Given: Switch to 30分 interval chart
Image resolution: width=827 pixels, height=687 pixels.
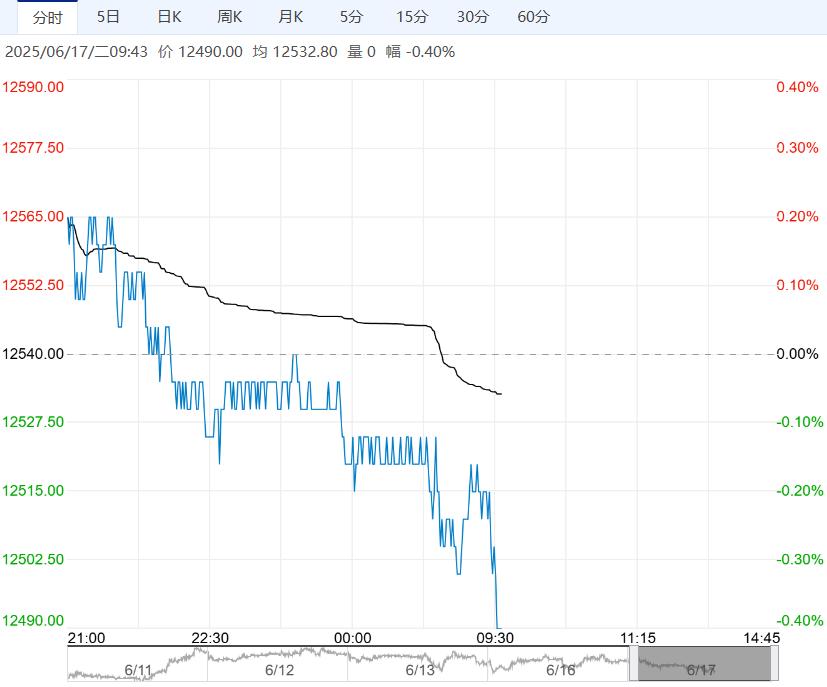Looking at the screenshot, I should click(473, 17).
